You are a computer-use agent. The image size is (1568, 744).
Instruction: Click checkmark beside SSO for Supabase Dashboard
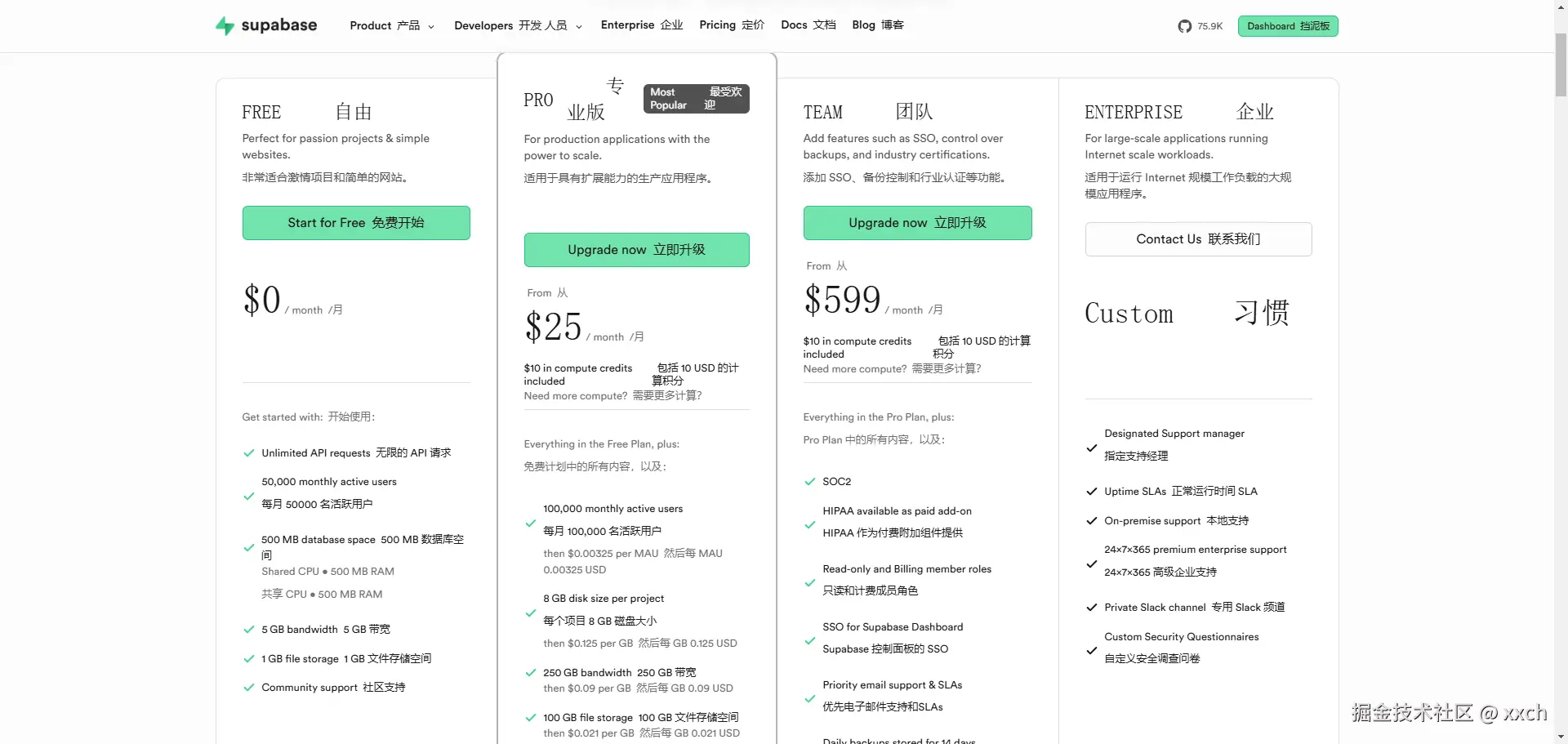coord(810,641)
